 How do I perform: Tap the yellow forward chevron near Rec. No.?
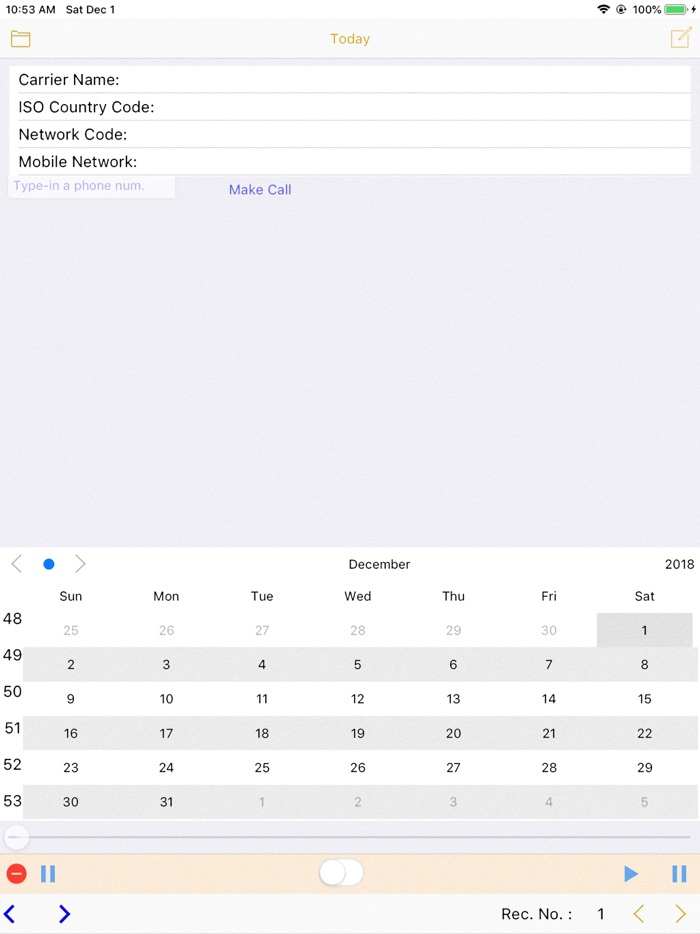tap(680, 913)
